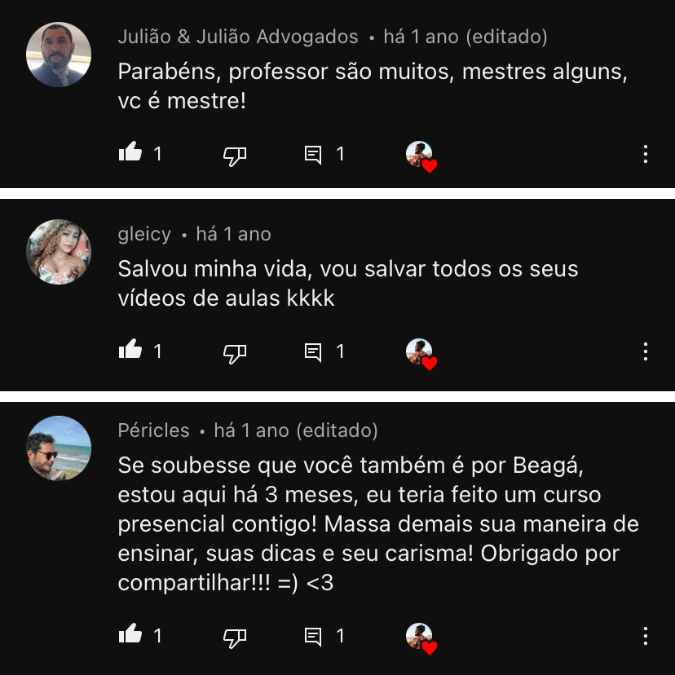675x675 pixels.
Task: Open three-dot menu on gleicy's comment
Action: click(x=645, y=352)
